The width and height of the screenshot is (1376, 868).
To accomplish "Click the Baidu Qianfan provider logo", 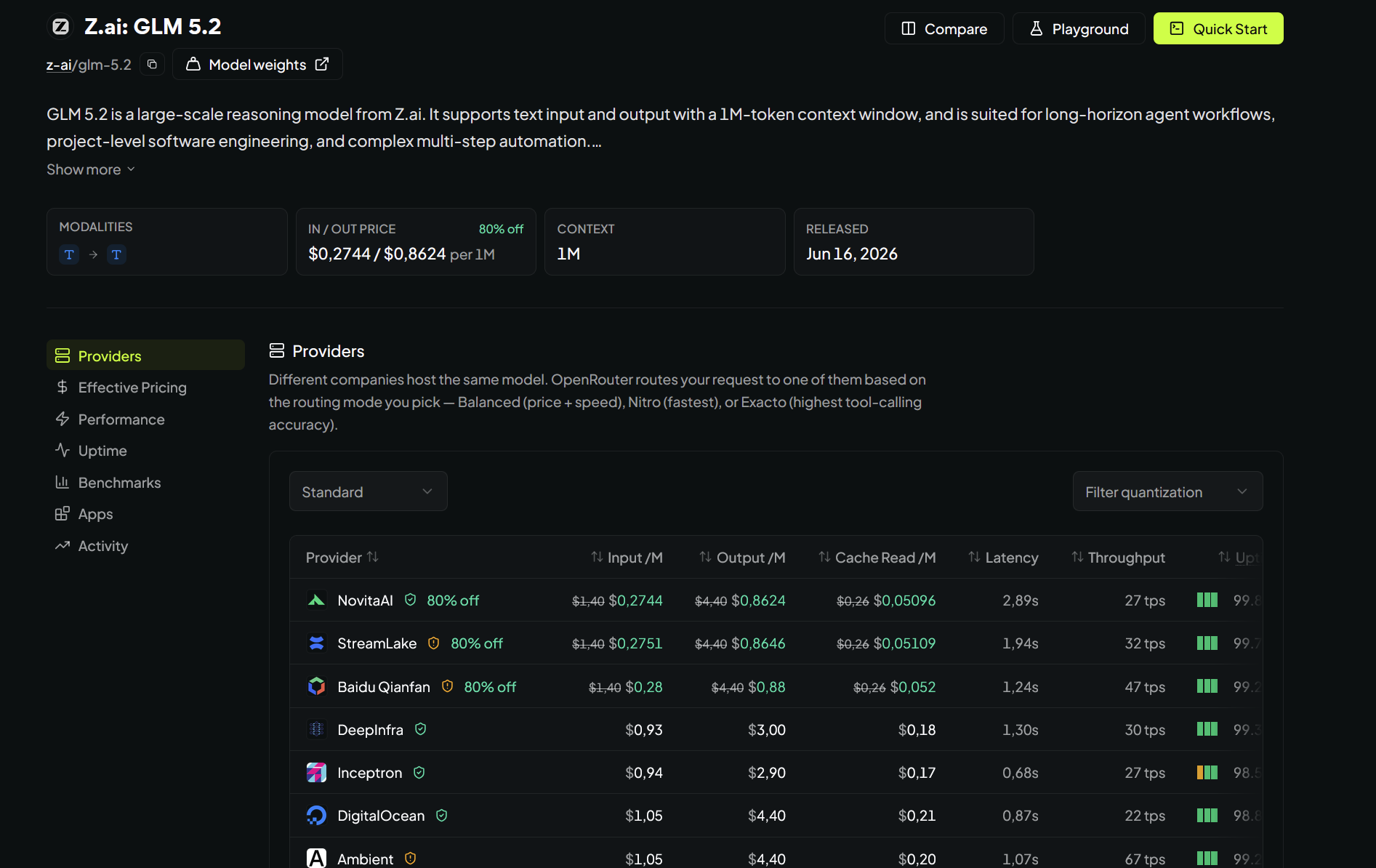I will [316, 686].
